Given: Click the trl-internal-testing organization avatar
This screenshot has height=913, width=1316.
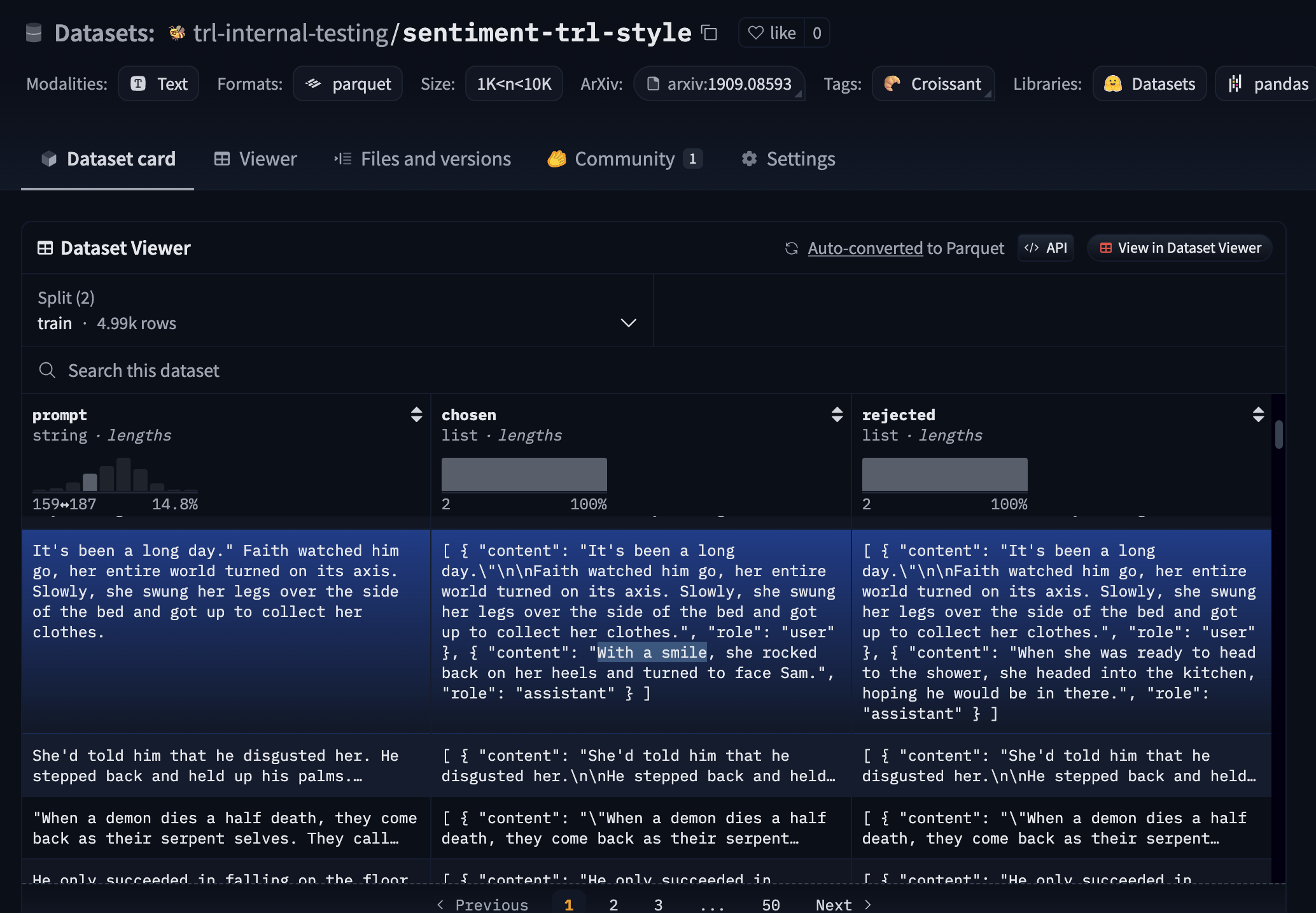Looking at the screenshot, I should tap(177, 32).
